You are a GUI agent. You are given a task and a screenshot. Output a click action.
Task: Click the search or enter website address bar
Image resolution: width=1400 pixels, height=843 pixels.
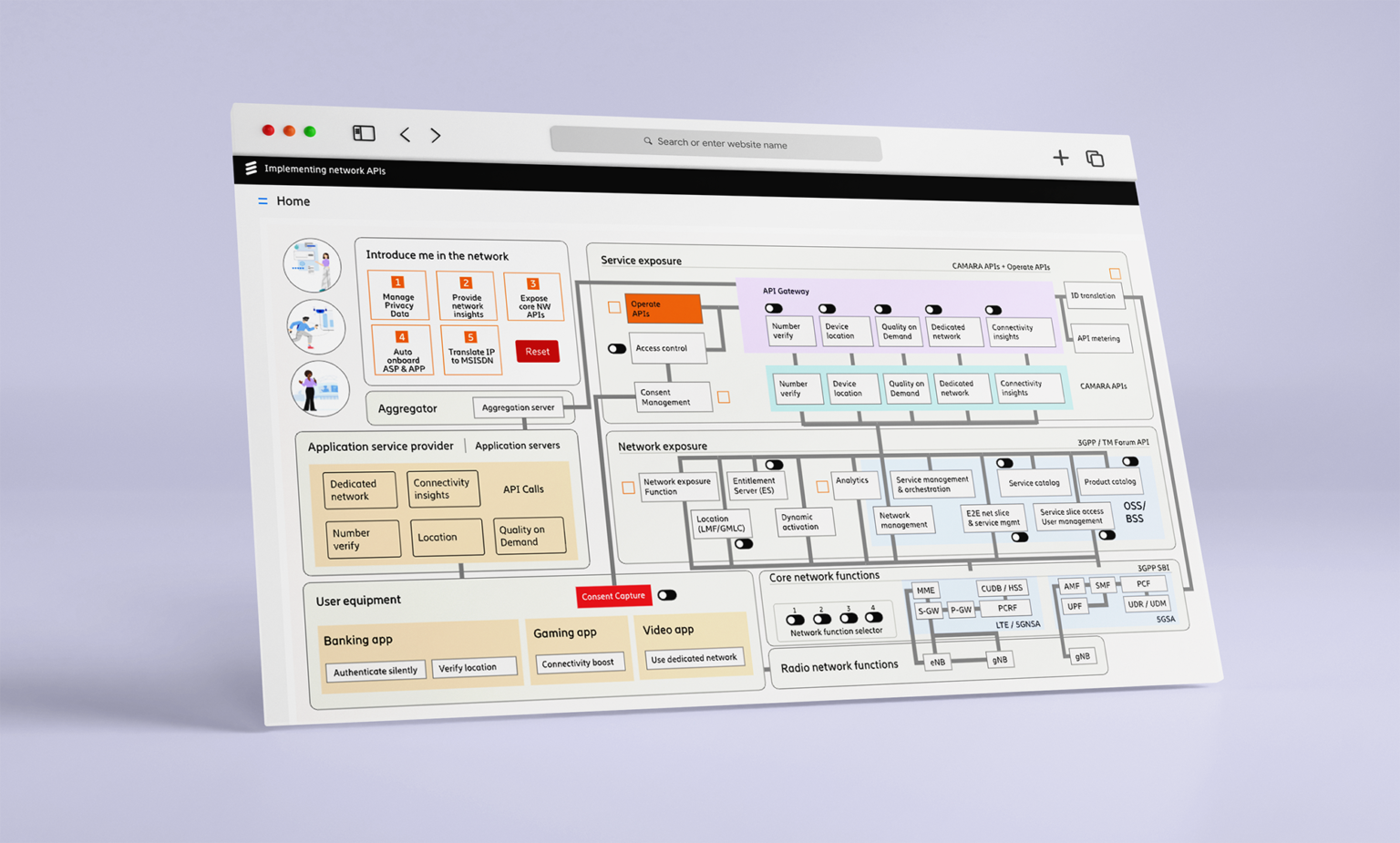pyautogui.click(x=715, y=143)
